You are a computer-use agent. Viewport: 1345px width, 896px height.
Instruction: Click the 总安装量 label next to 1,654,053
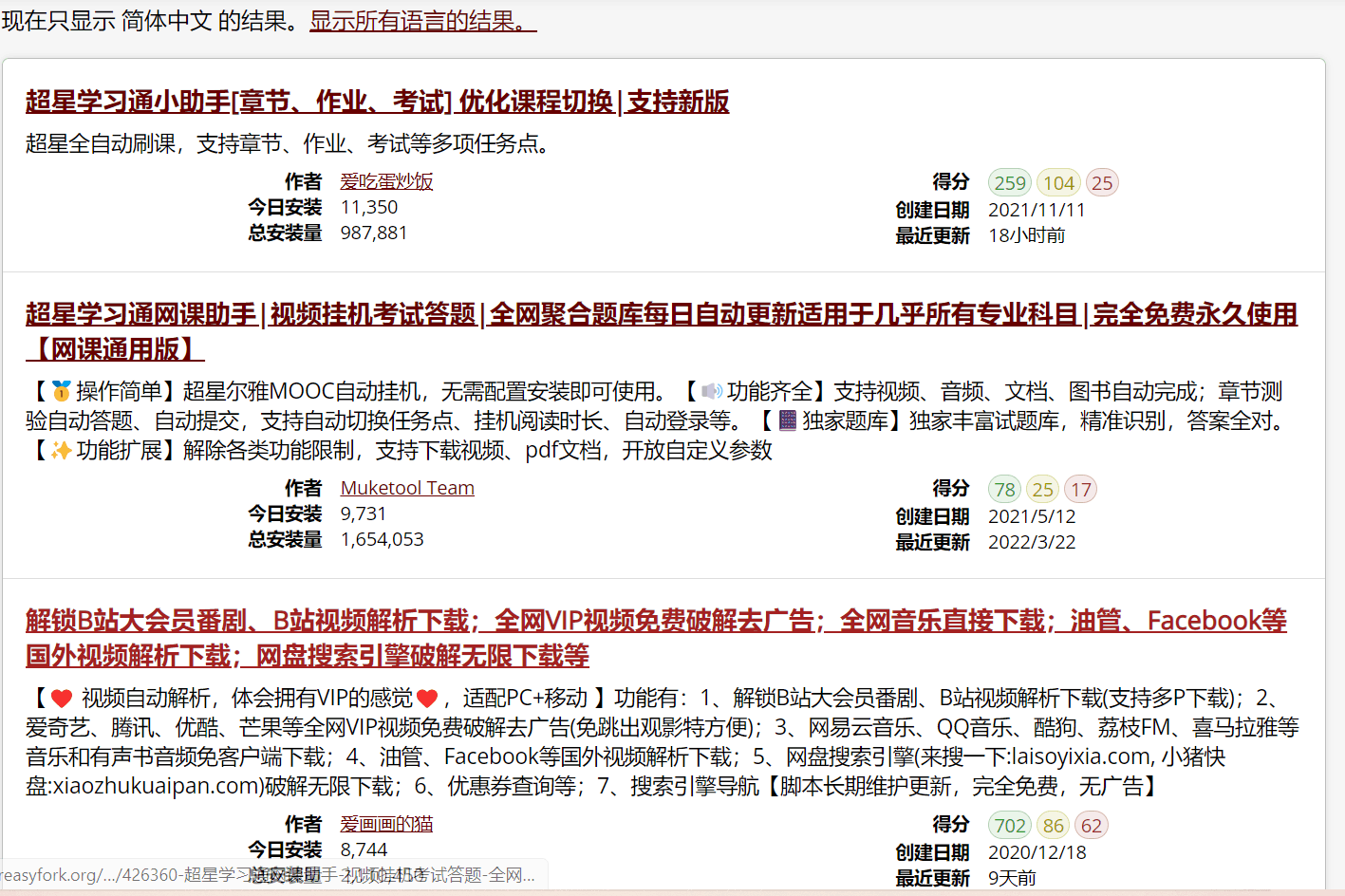pyautogui.click(x=285, y=539)
